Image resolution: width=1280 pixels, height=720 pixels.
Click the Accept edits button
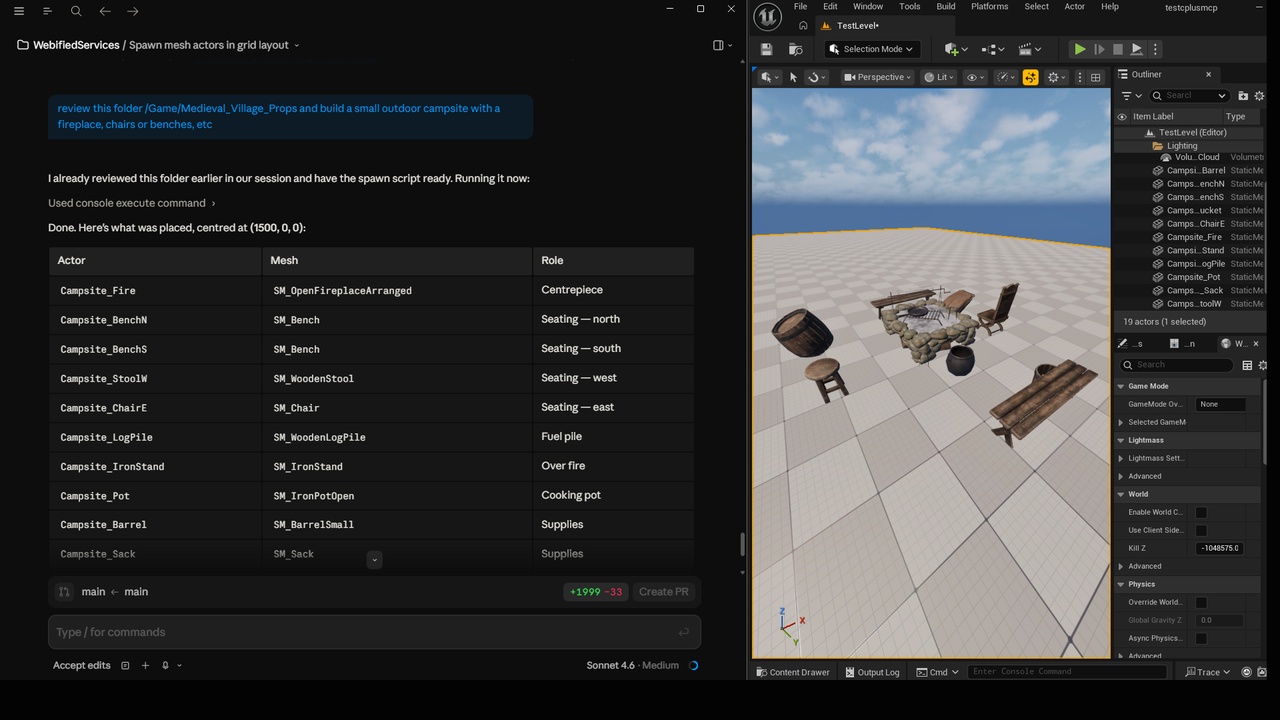pos(82,665)
